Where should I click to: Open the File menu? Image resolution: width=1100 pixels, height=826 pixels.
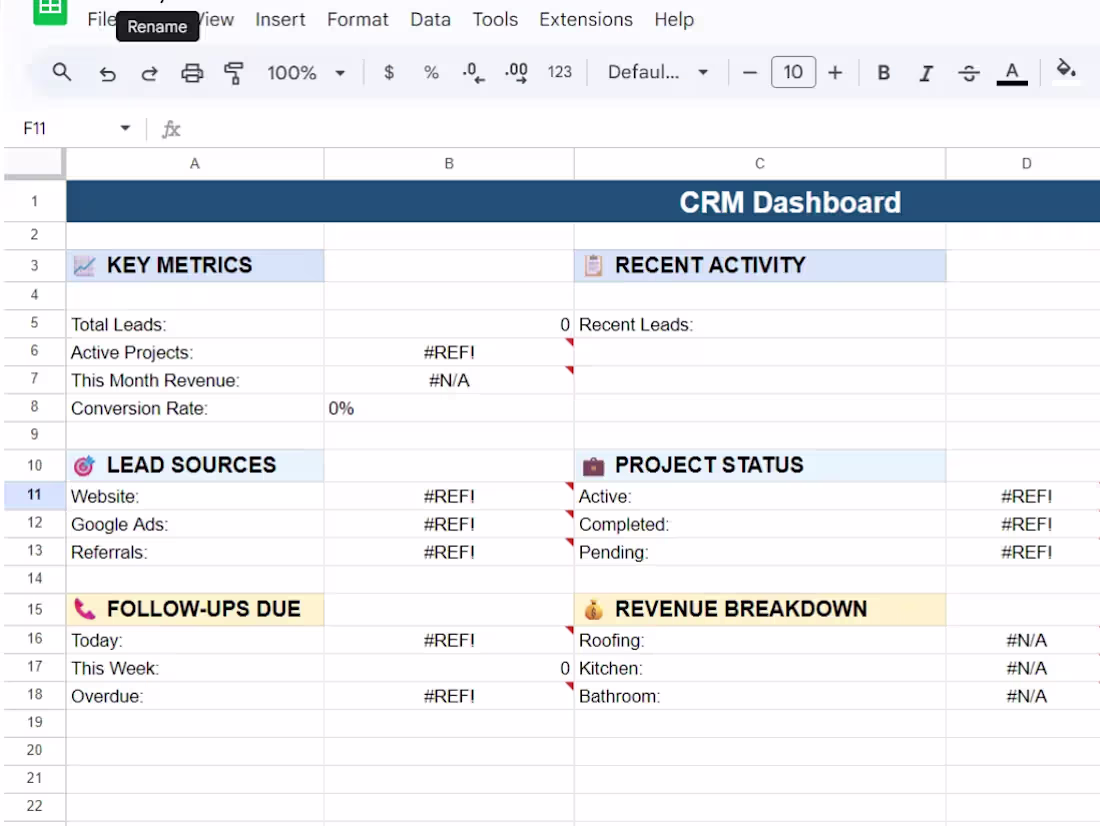[x=101, y=20]
